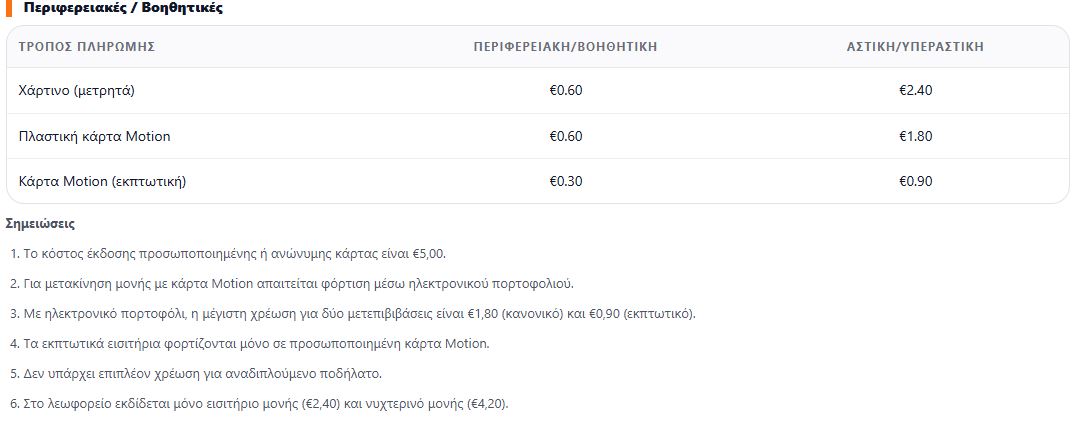Click the €0.90 fare in the table
Viewport: 1082px width, 423px height.
click(916, 181)
